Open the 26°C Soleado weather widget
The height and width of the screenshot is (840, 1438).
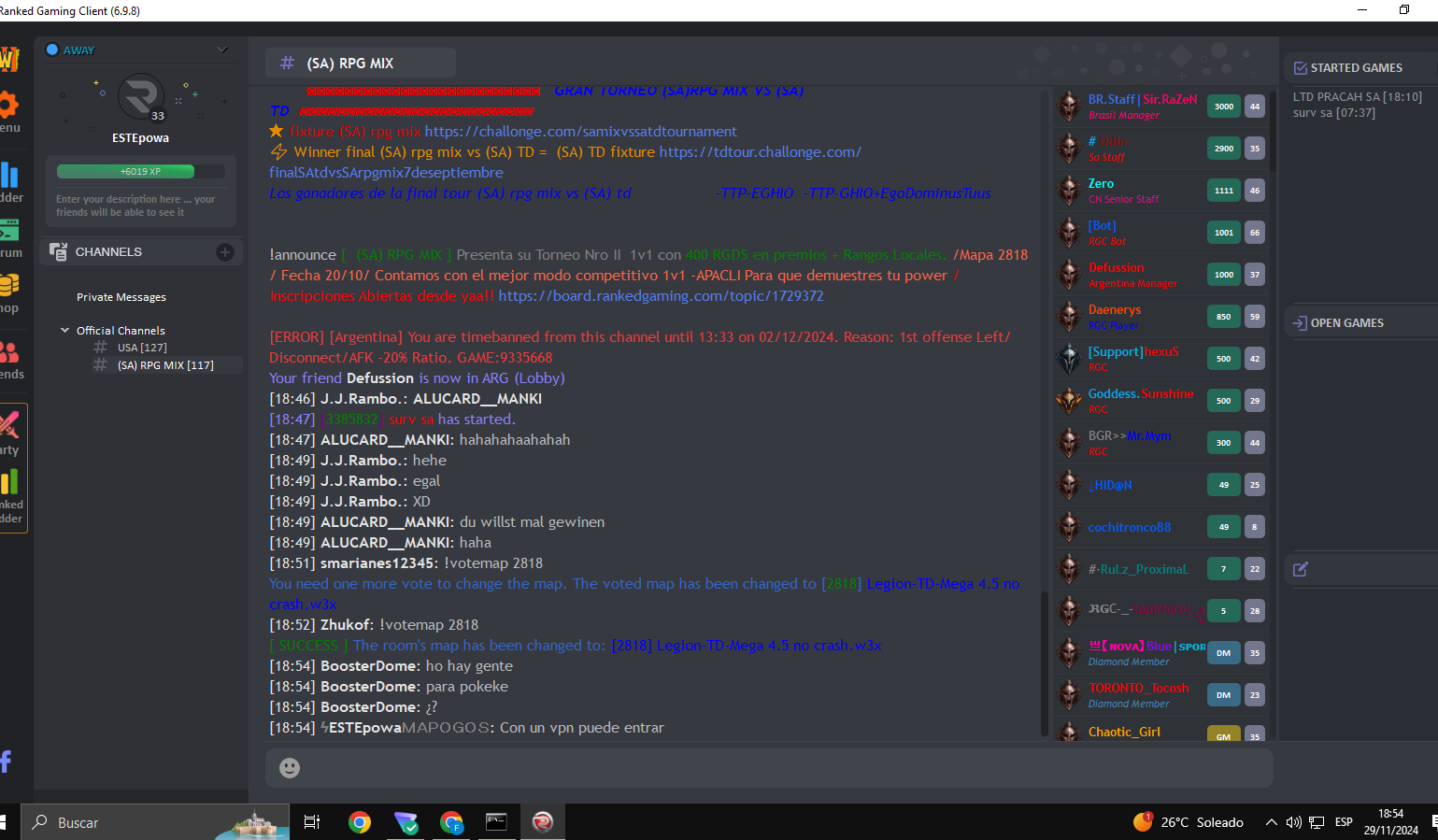pos(1189,822)
